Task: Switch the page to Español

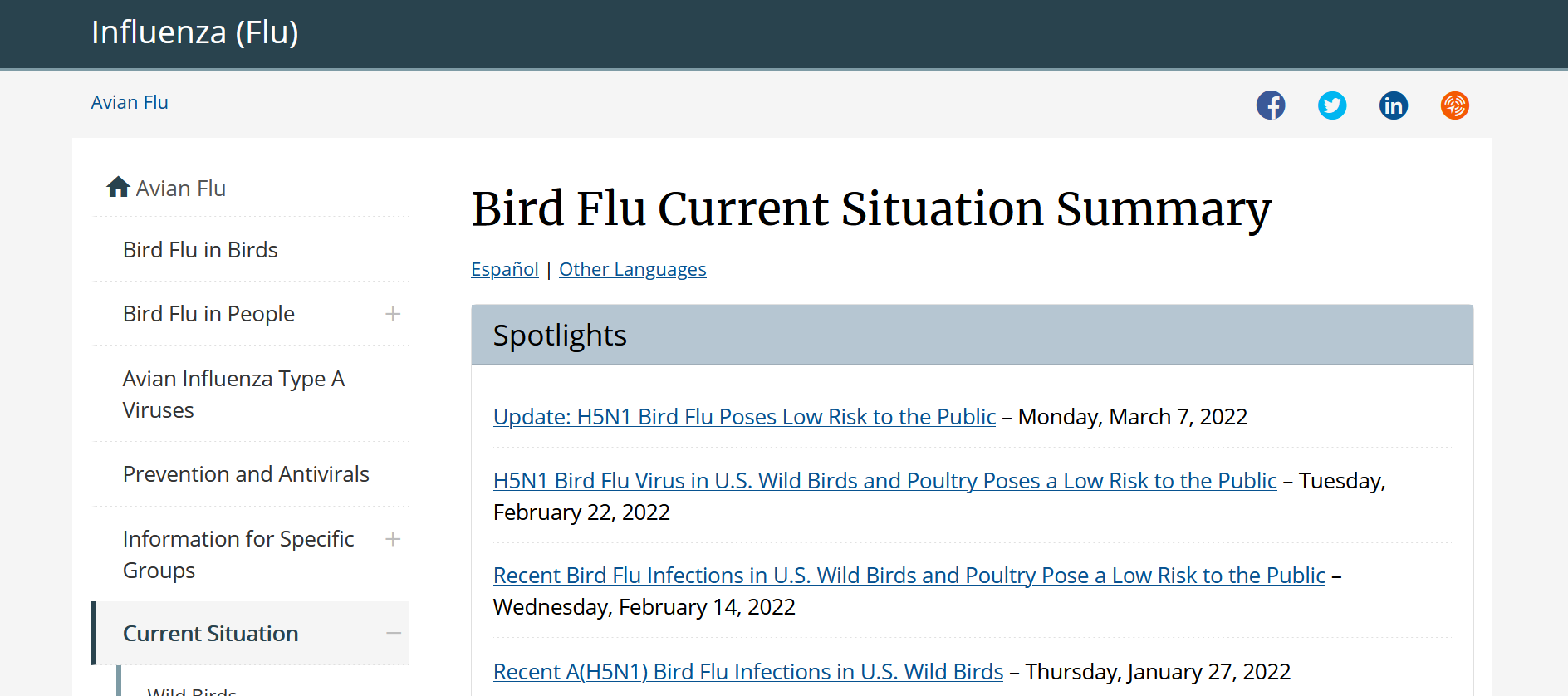Action: 504,270
